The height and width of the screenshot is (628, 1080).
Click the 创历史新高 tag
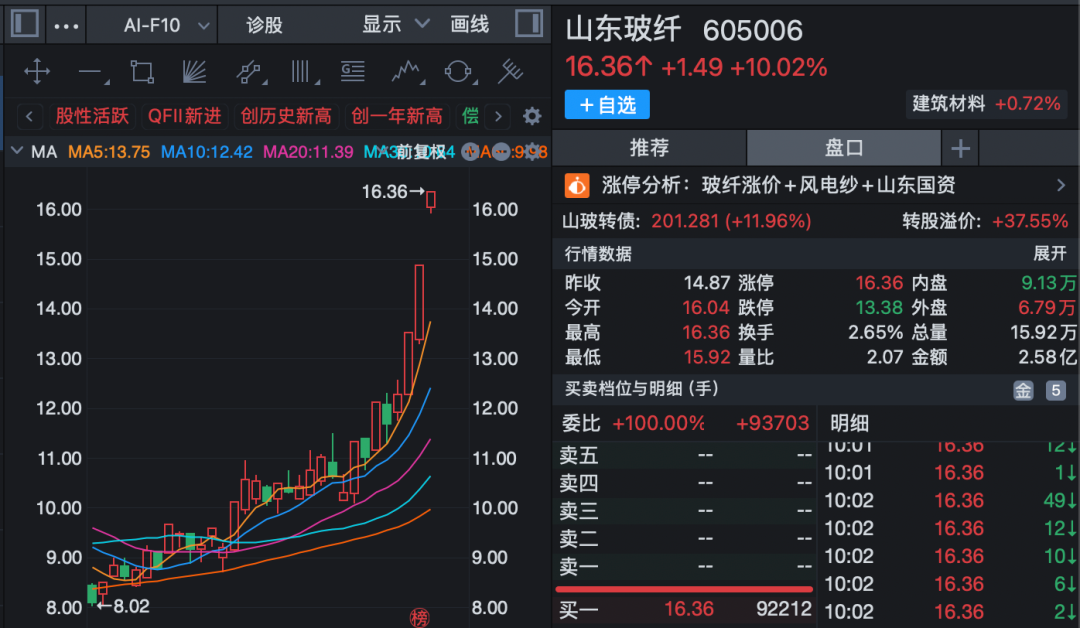(286, 116)
